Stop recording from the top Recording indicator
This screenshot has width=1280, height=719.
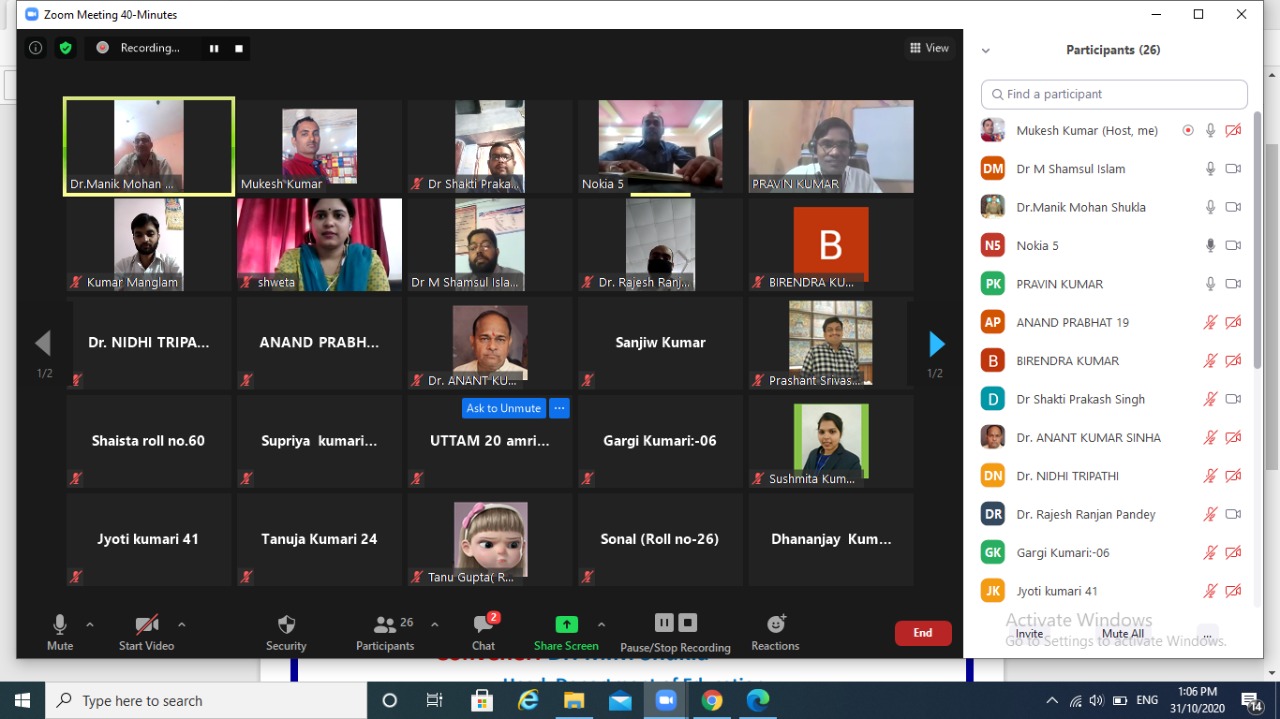[238, 48]
